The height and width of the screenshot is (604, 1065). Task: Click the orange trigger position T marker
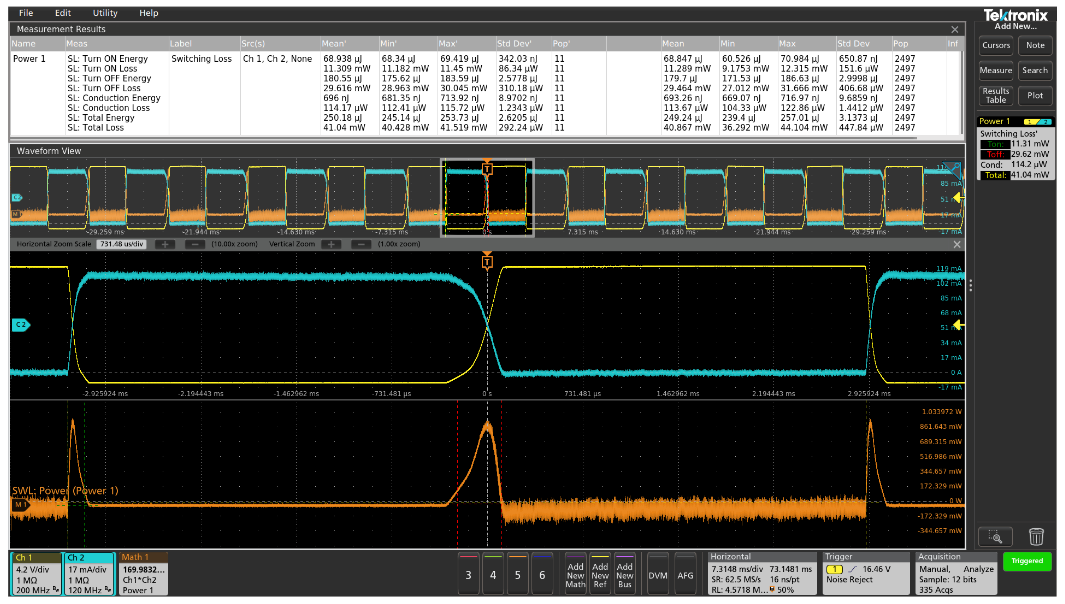point(487,262)
